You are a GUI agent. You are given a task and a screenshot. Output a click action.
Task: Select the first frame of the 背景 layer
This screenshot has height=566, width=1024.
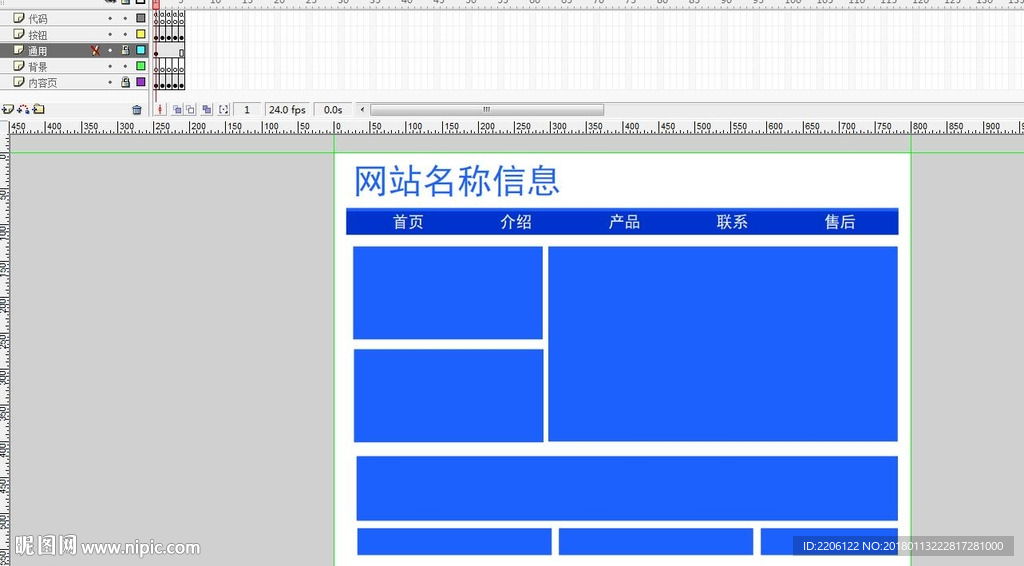pyautogui.click(x=156, y=66)
